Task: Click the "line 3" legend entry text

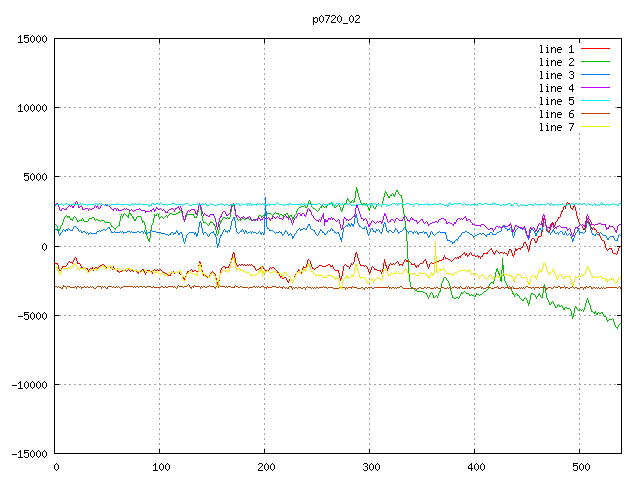Action: tap(556, 75)
